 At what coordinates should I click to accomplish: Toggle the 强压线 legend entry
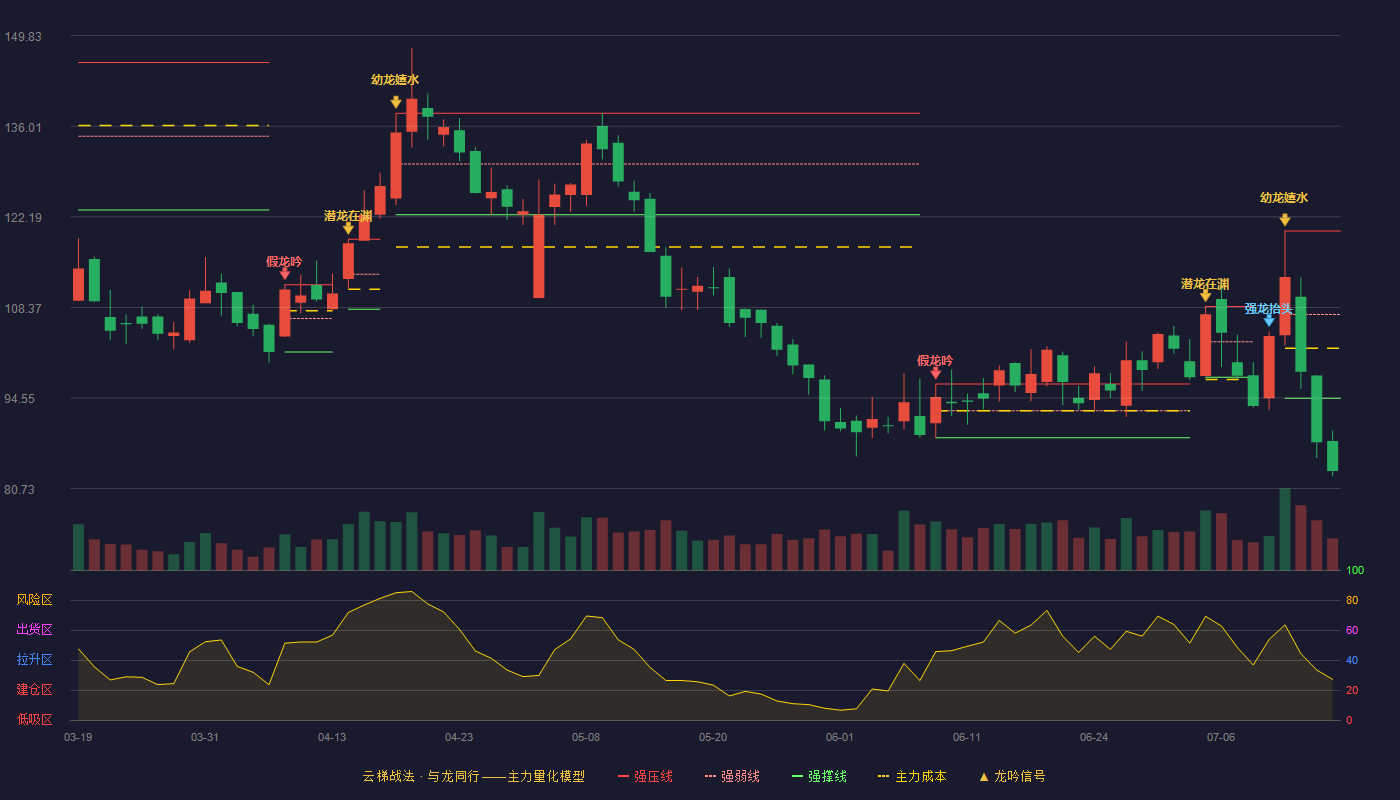[646, 776]
